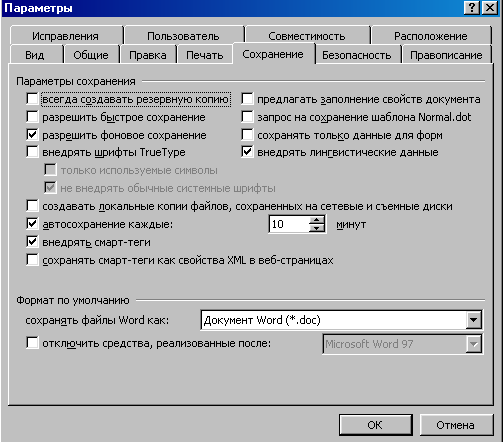Enable "внедрять шрифты TrueType" checkbox

32,152
